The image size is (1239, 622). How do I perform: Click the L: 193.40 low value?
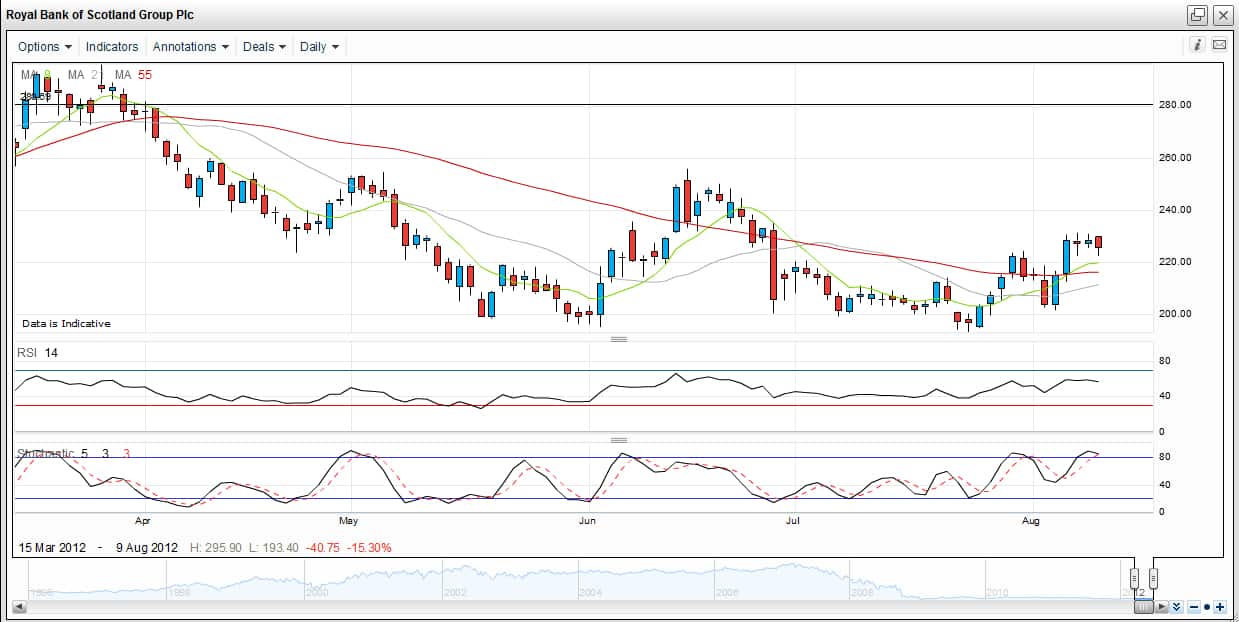tap(276, 548)
